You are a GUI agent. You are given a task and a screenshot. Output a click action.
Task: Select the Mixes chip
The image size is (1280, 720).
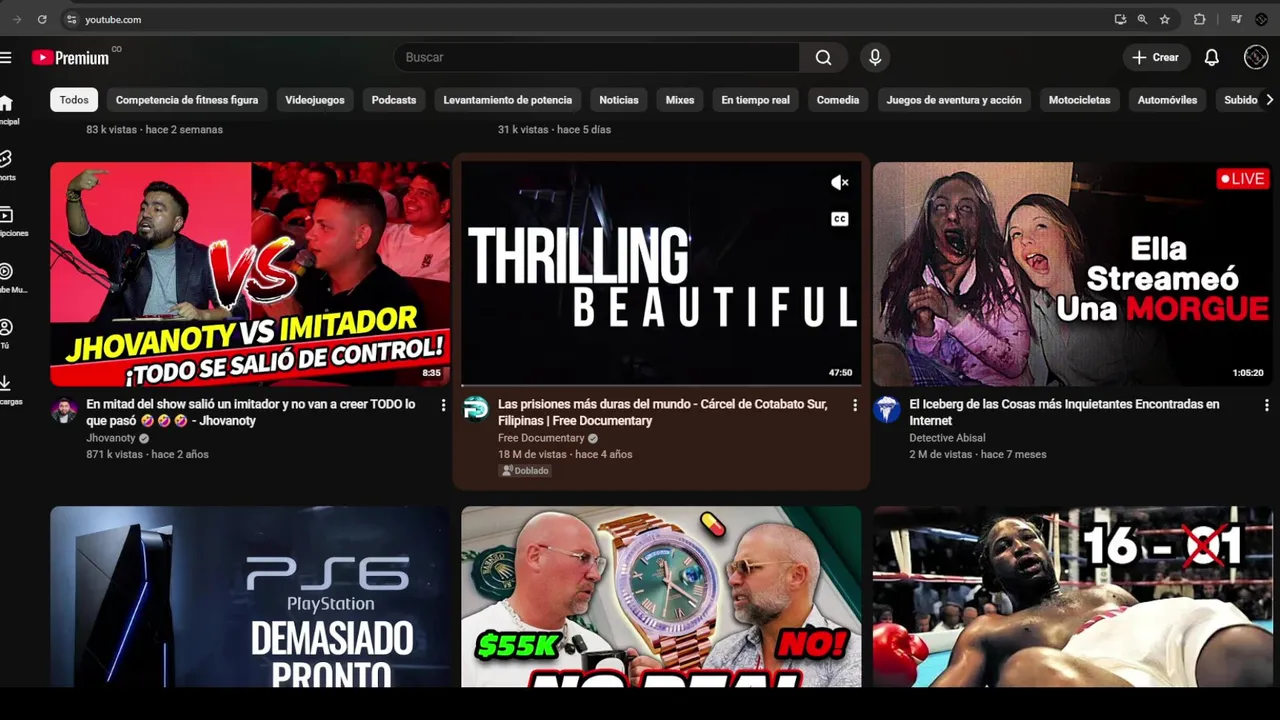680,100
